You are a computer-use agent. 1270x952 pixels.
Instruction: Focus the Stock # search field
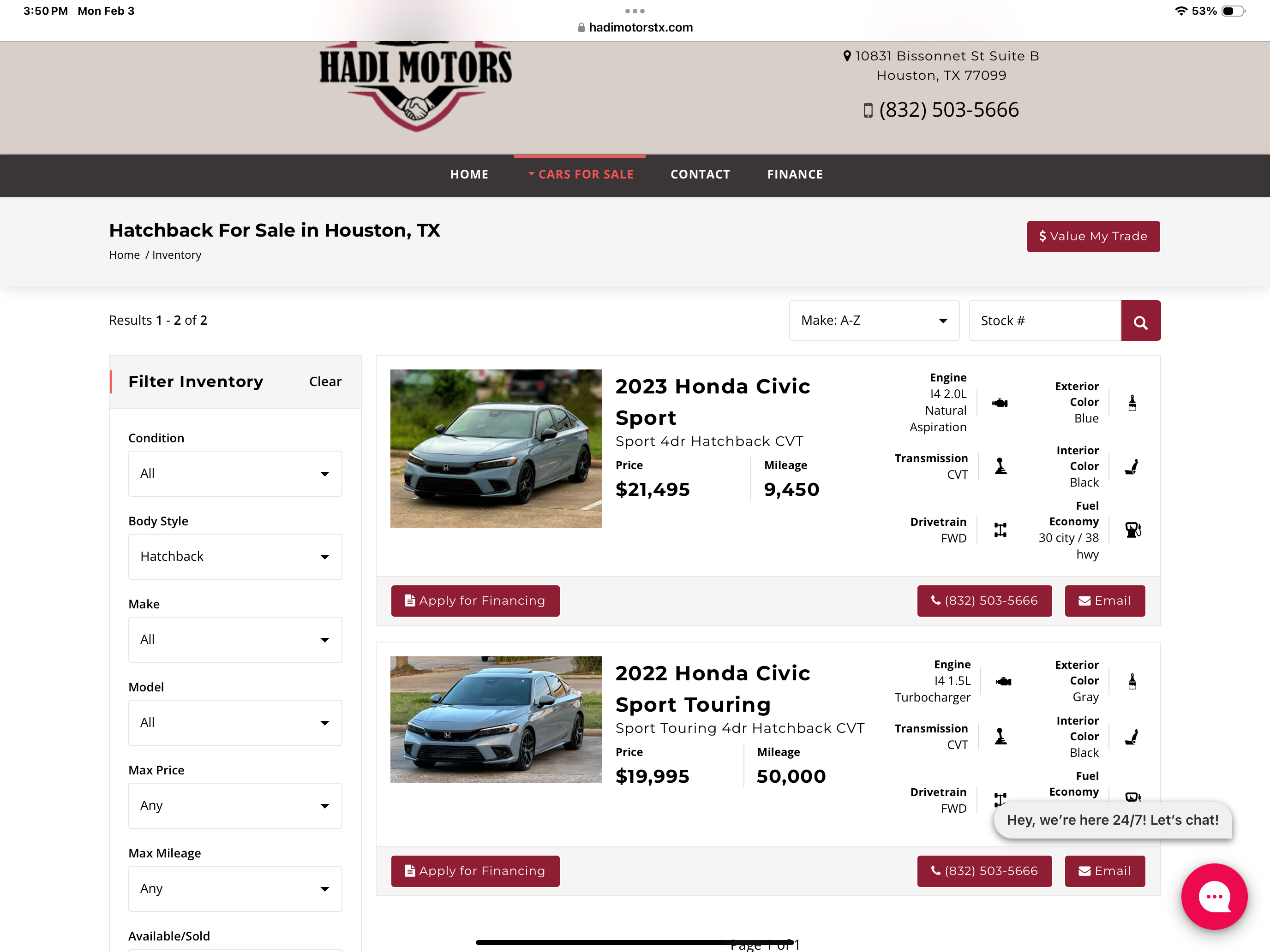click(1045, 321)
